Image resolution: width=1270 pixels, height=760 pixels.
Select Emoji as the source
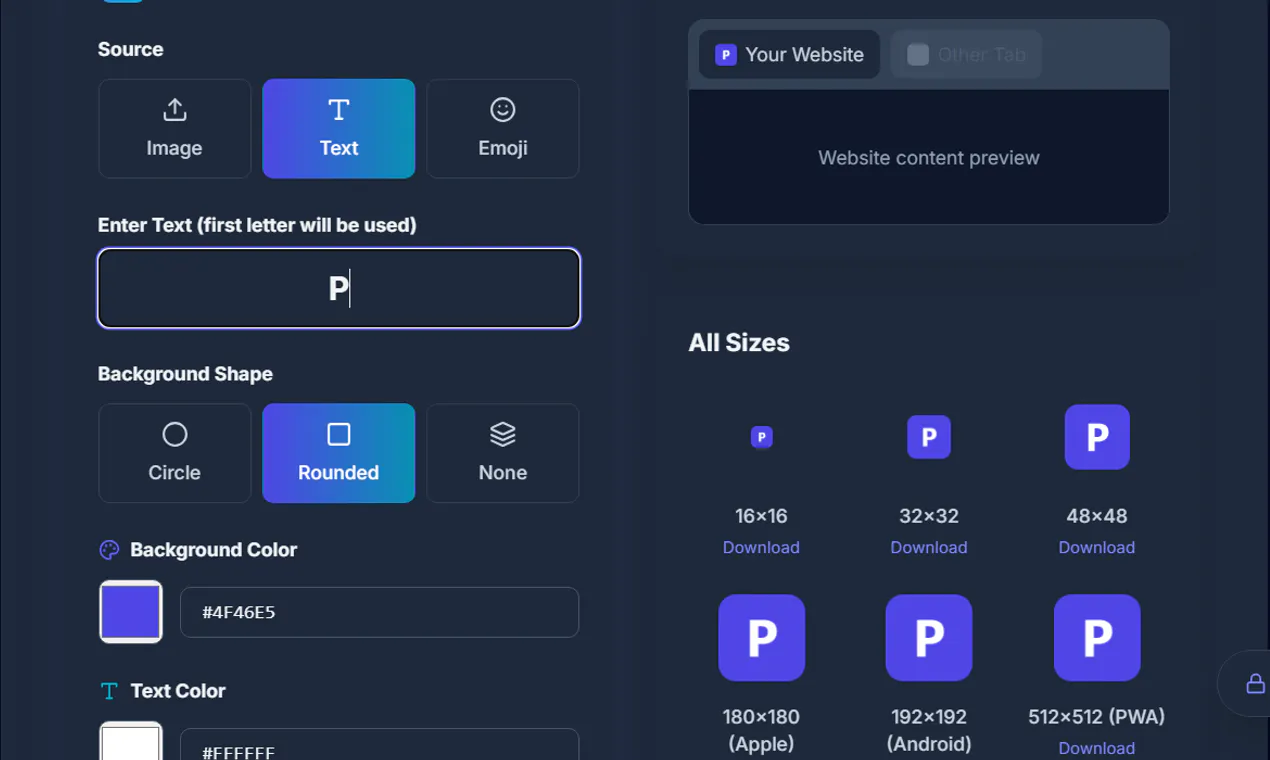tap(503, 129)
